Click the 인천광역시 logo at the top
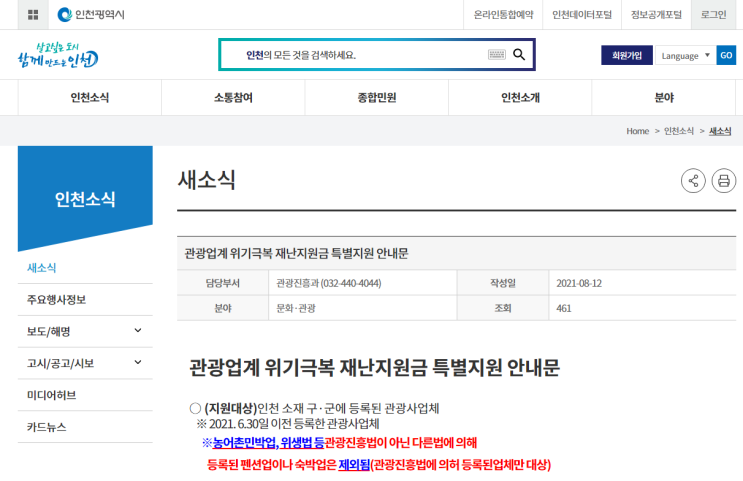Viewport: 743px width, 481px height. 91,15
